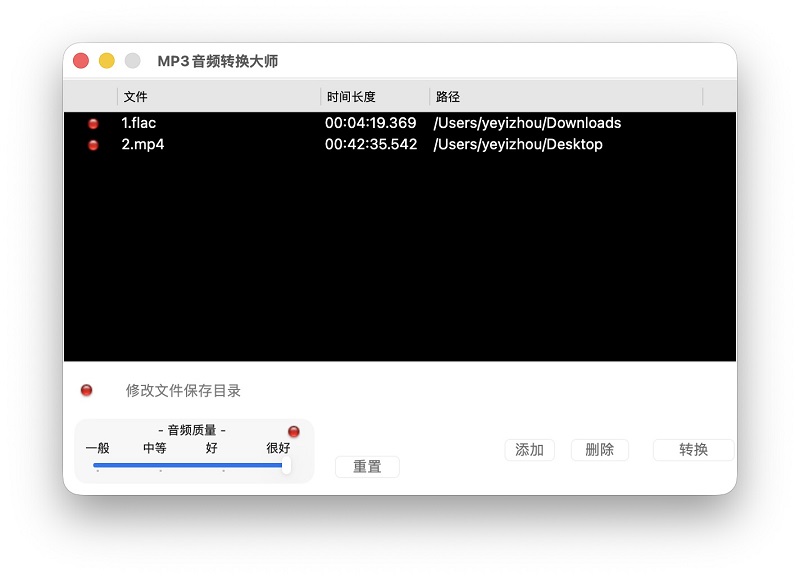Click the red status indicator beside 2.mp4
Image resolution: width=800 pixels, height=578 pixels.
pos(93,144)
